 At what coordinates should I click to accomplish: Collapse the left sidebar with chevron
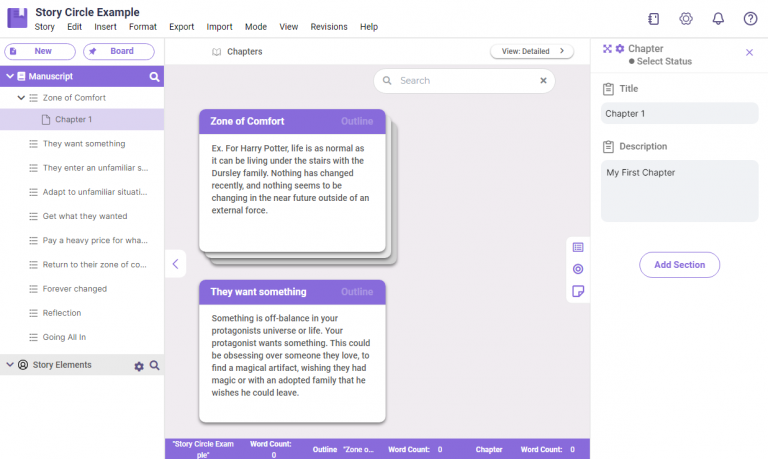(175, 264)
